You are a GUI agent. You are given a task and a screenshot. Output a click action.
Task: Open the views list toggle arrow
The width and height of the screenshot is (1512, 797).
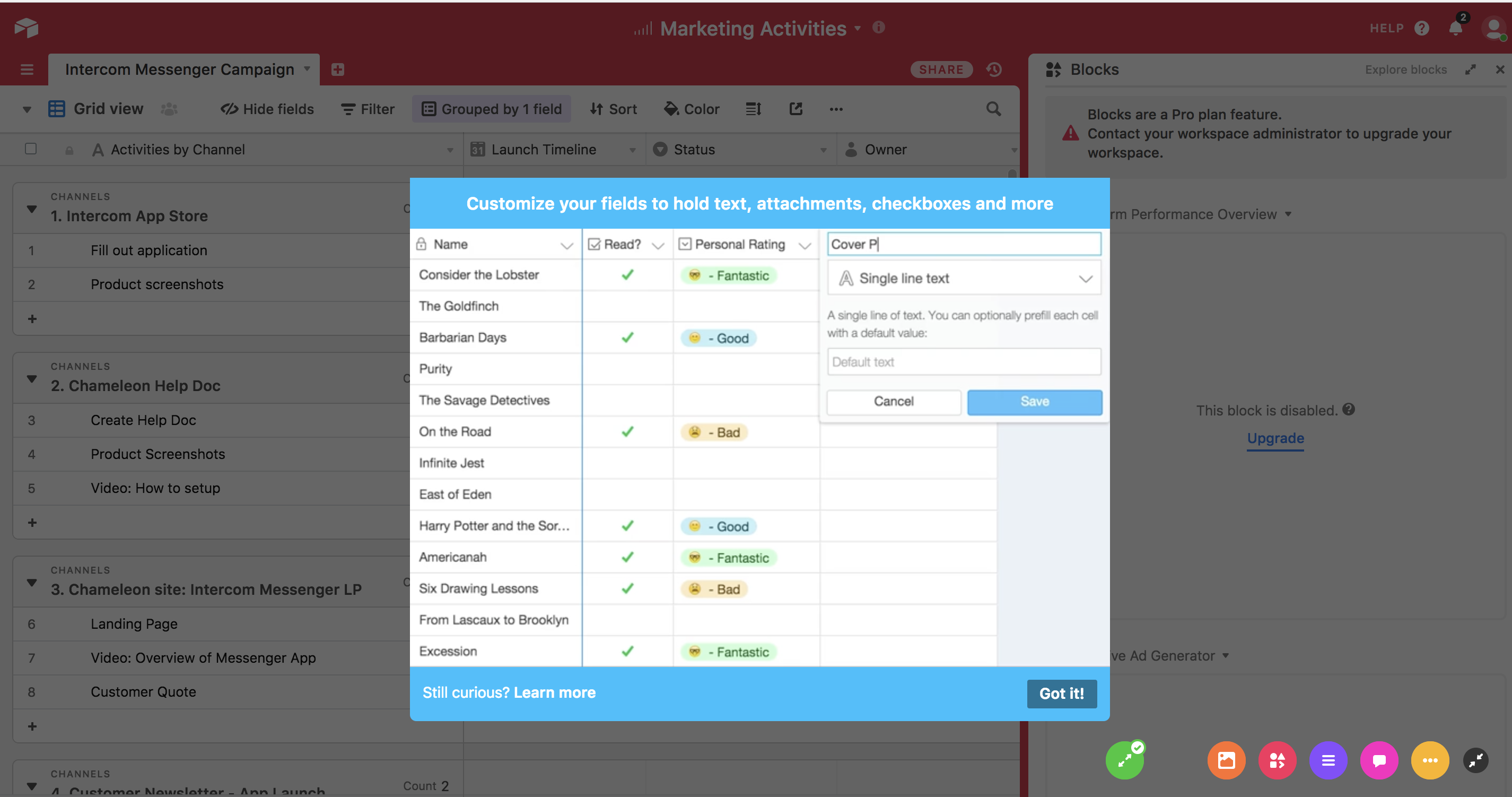27,109
